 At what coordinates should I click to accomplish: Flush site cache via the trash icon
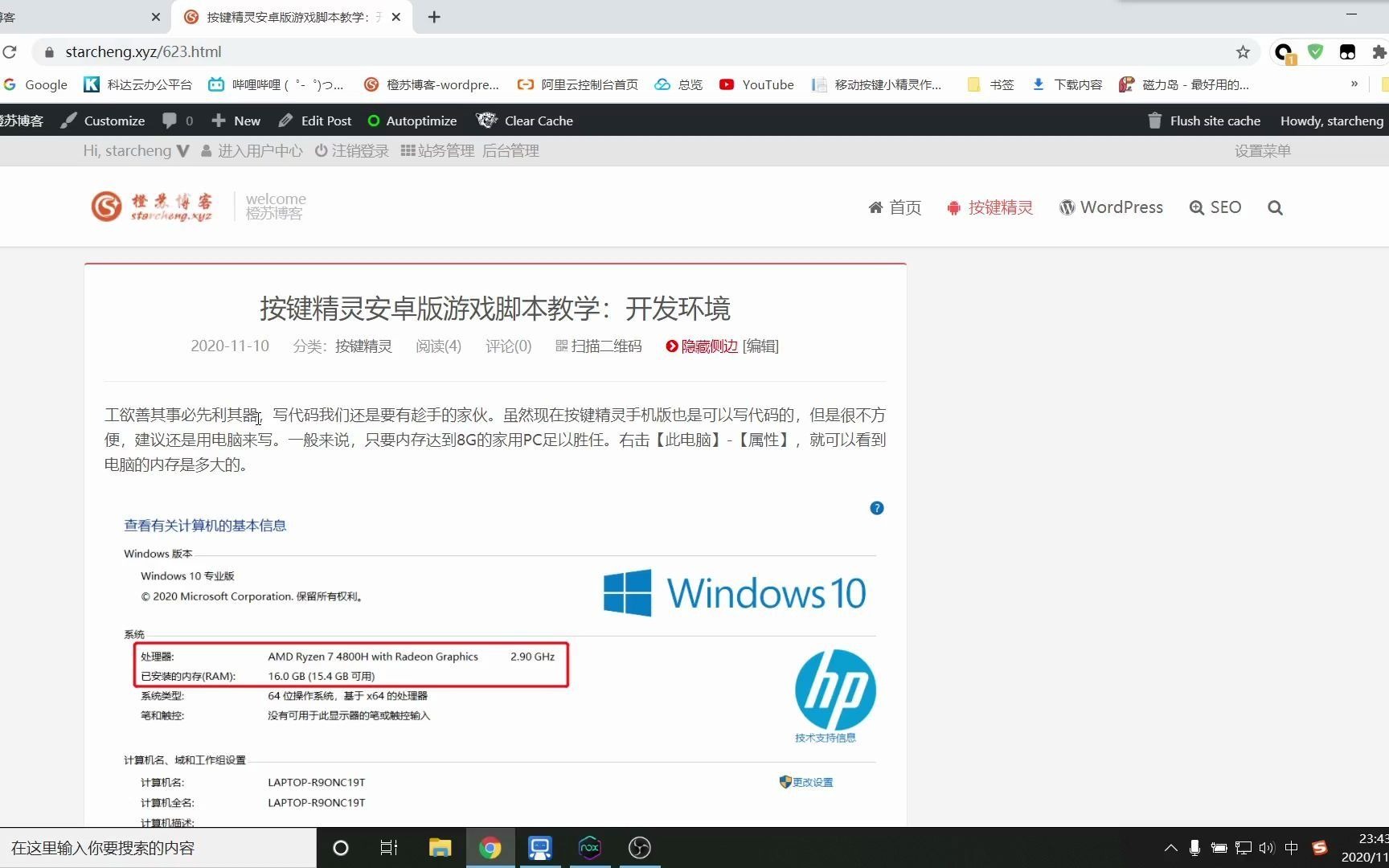click(1153, 121)
